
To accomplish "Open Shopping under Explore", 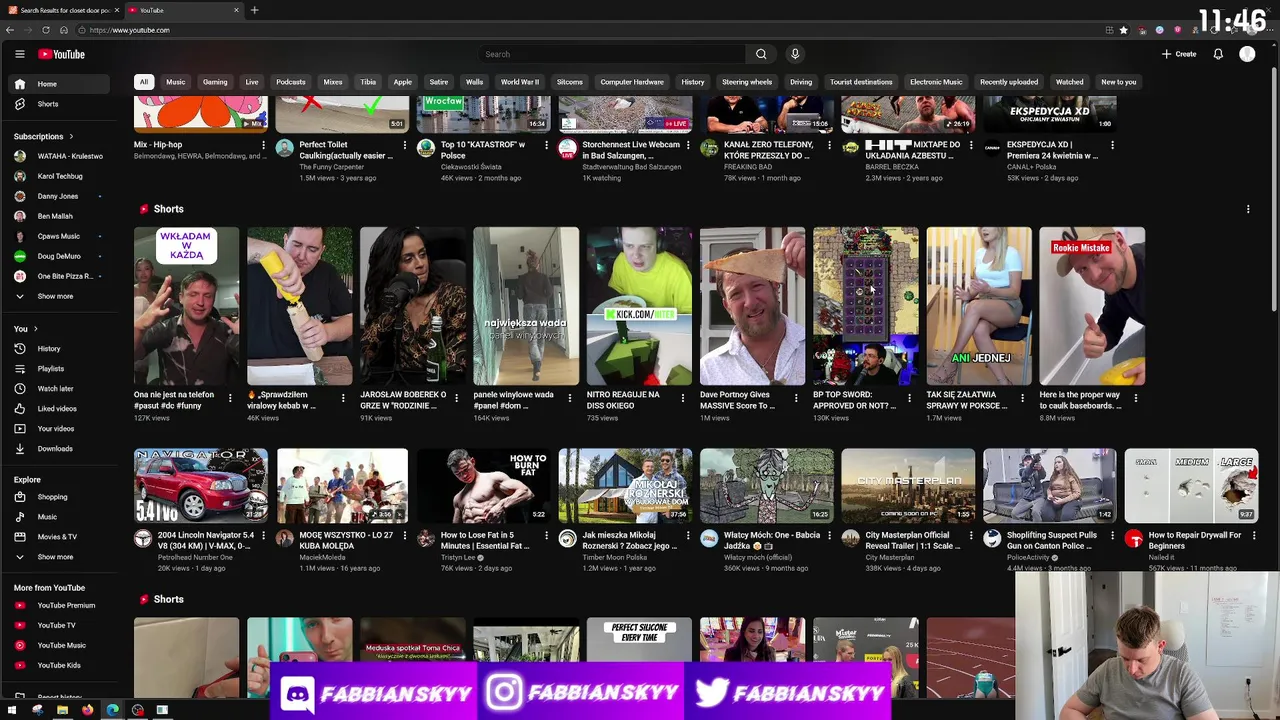I will pos(60,497).
